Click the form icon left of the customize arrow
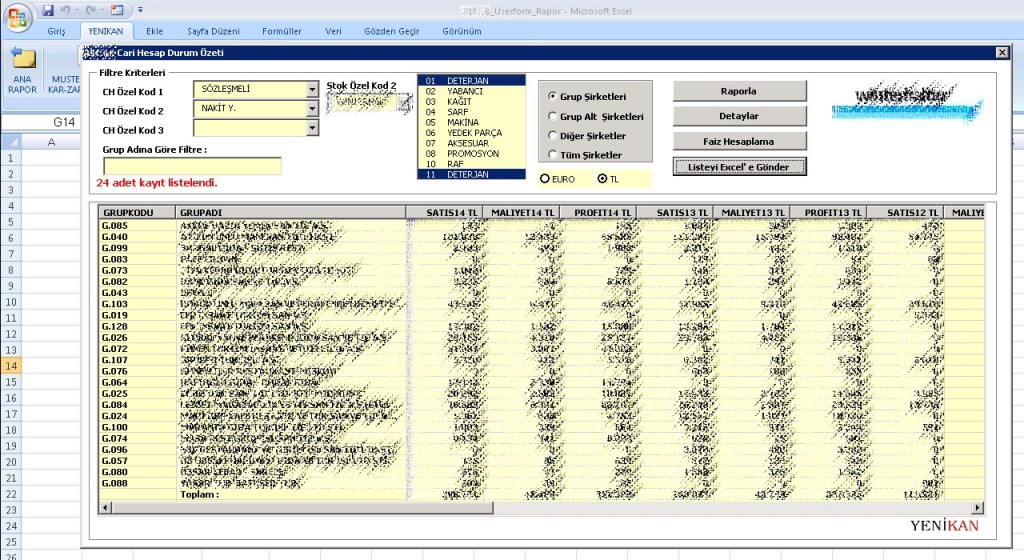 (x=117, y=10)
